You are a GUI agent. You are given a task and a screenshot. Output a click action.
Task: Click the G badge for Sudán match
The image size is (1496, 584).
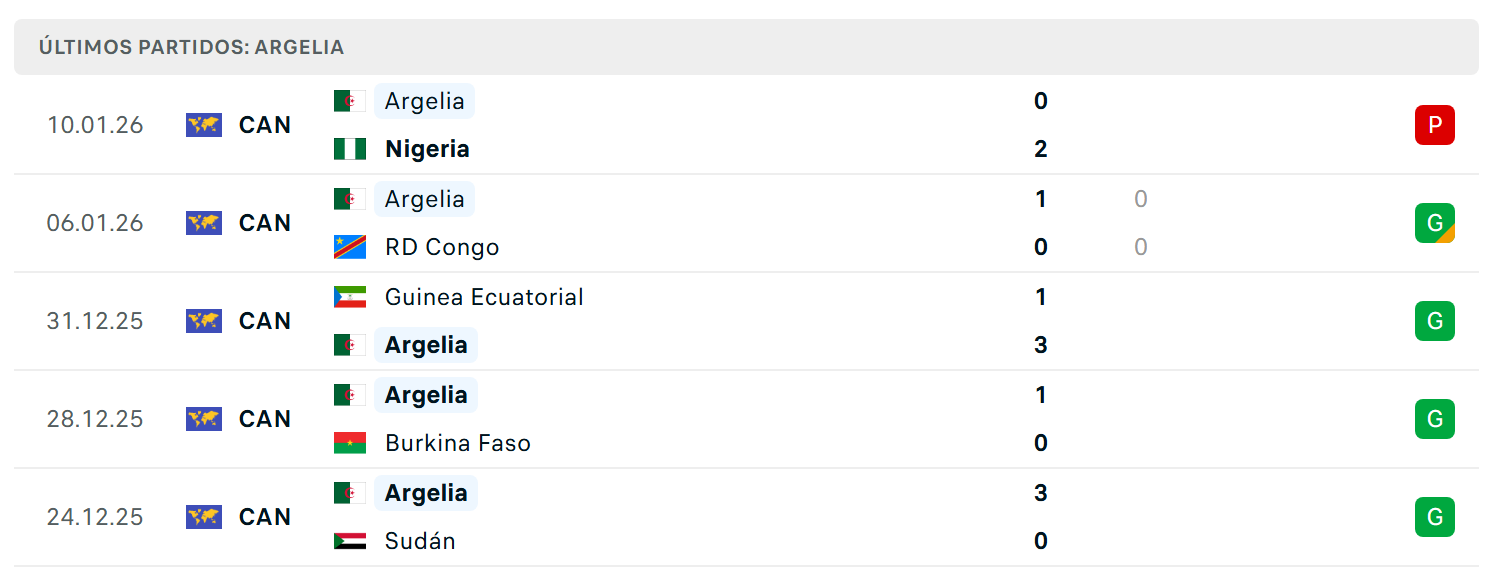pos(1434,517)
